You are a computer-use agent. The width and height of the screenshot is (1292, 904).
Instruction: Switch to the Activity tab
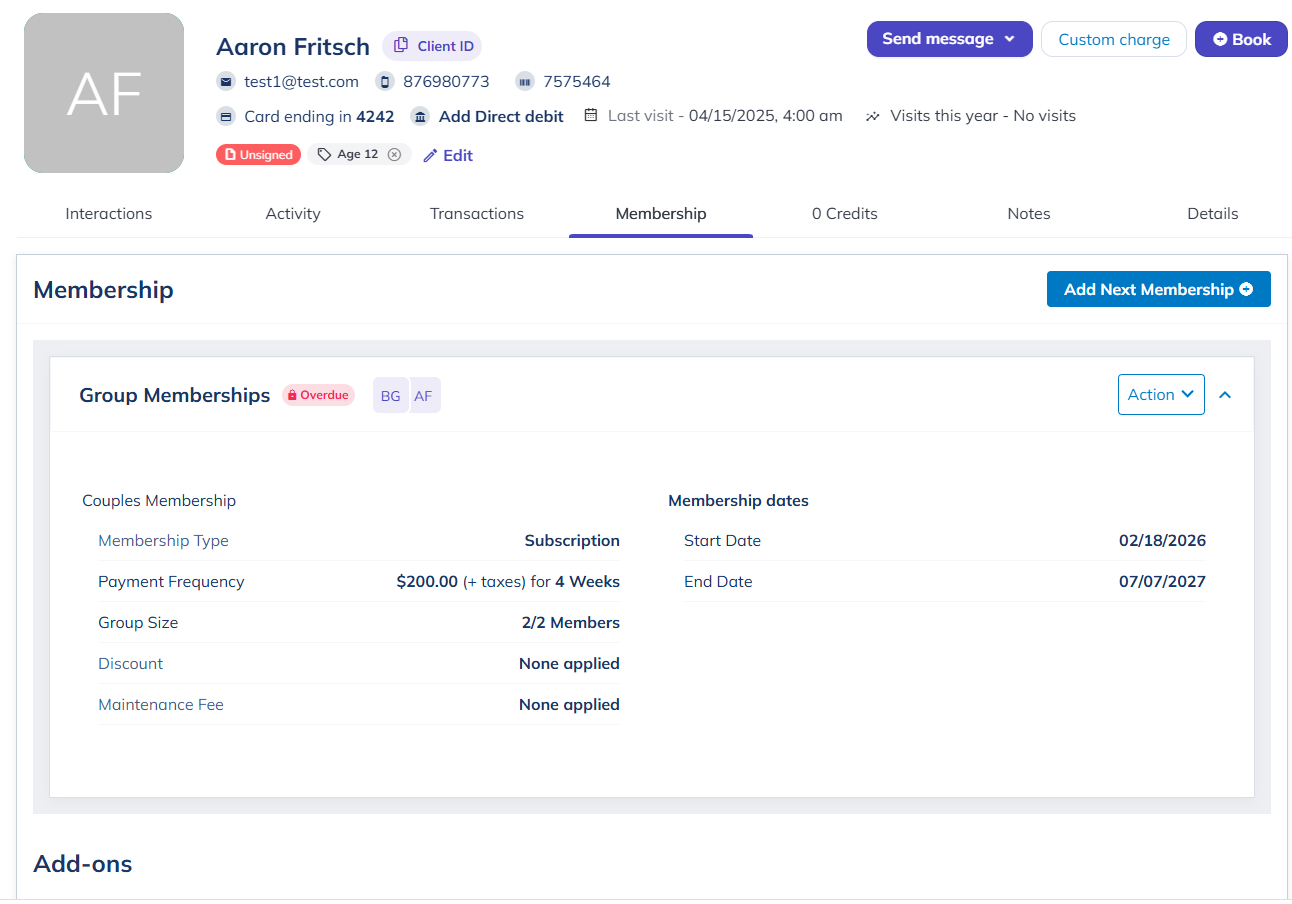[293, 214]
